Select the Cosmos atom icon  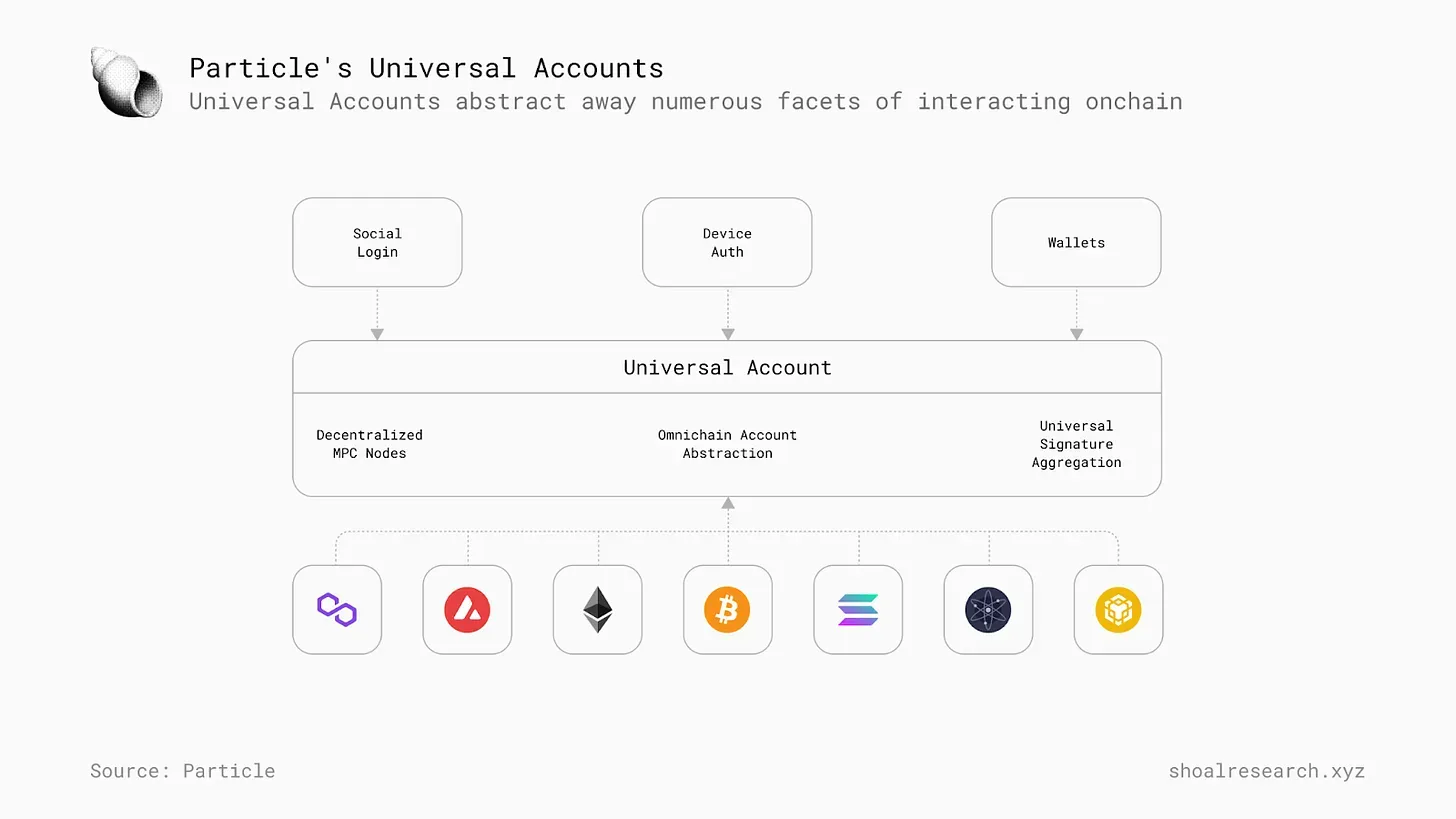[x=988, y=609]
